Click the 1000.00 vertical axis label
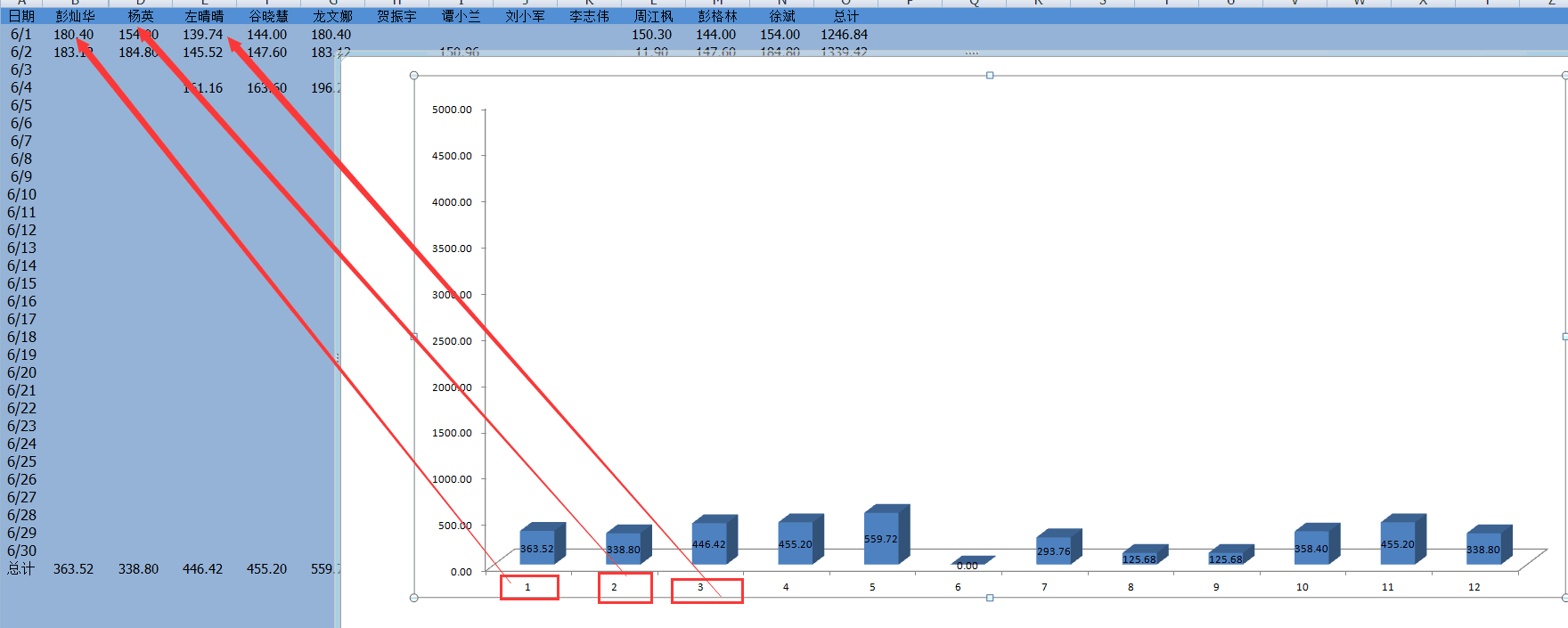This screenshot has height=628, width=1568. point(452,479)
